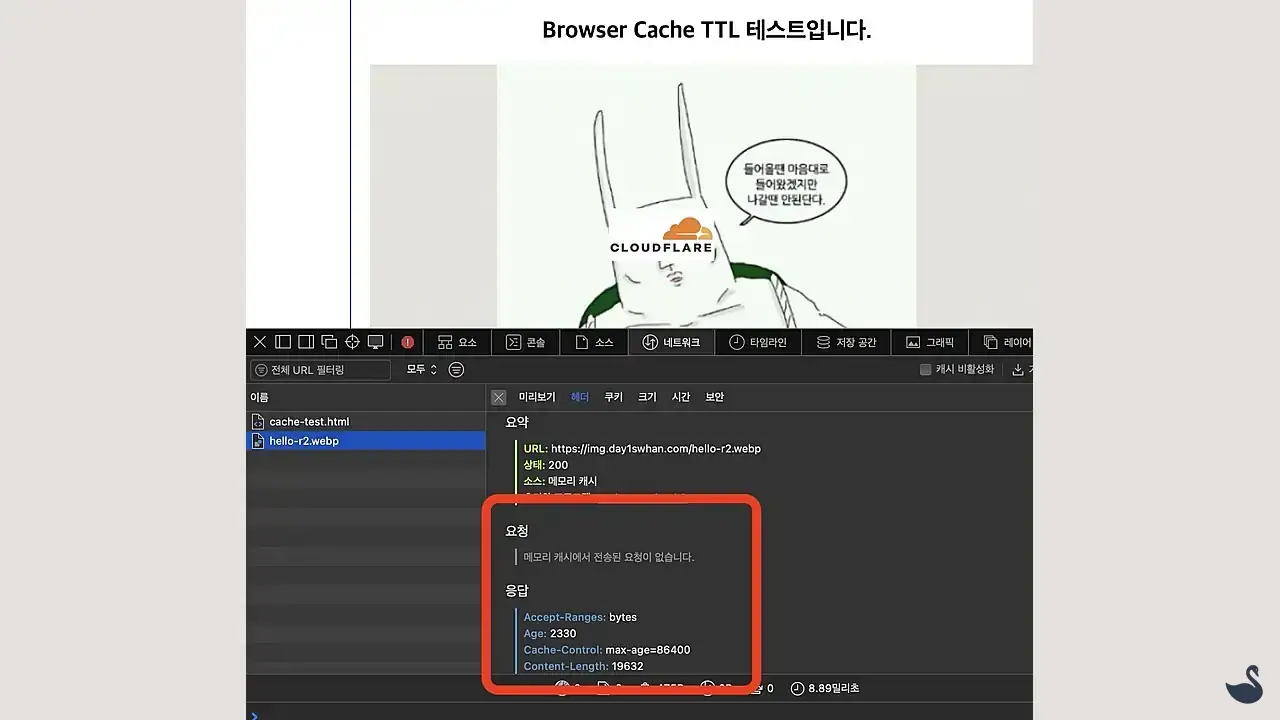Click the console prompt arrow
1280x720 pixels.
click(x=254, y=715)
